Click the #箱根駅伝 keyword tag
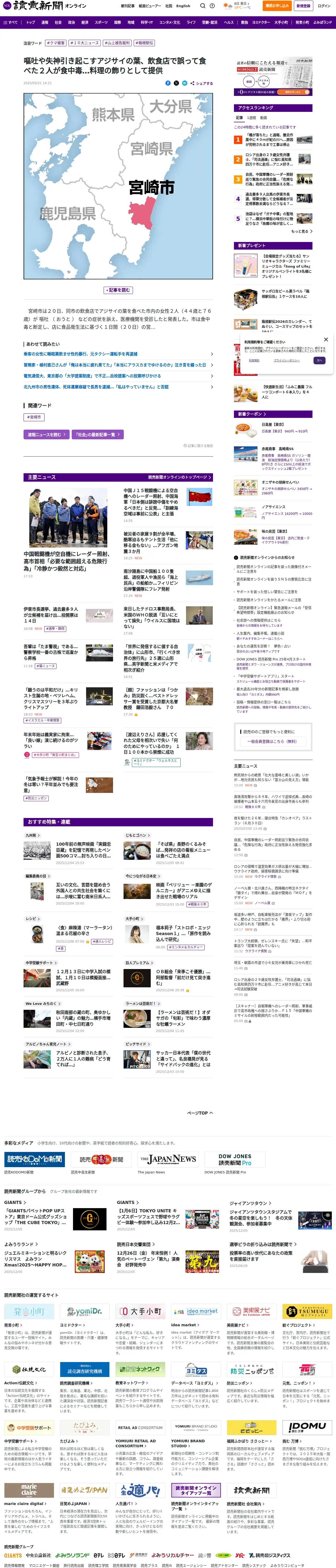 [x=144, y=43]
